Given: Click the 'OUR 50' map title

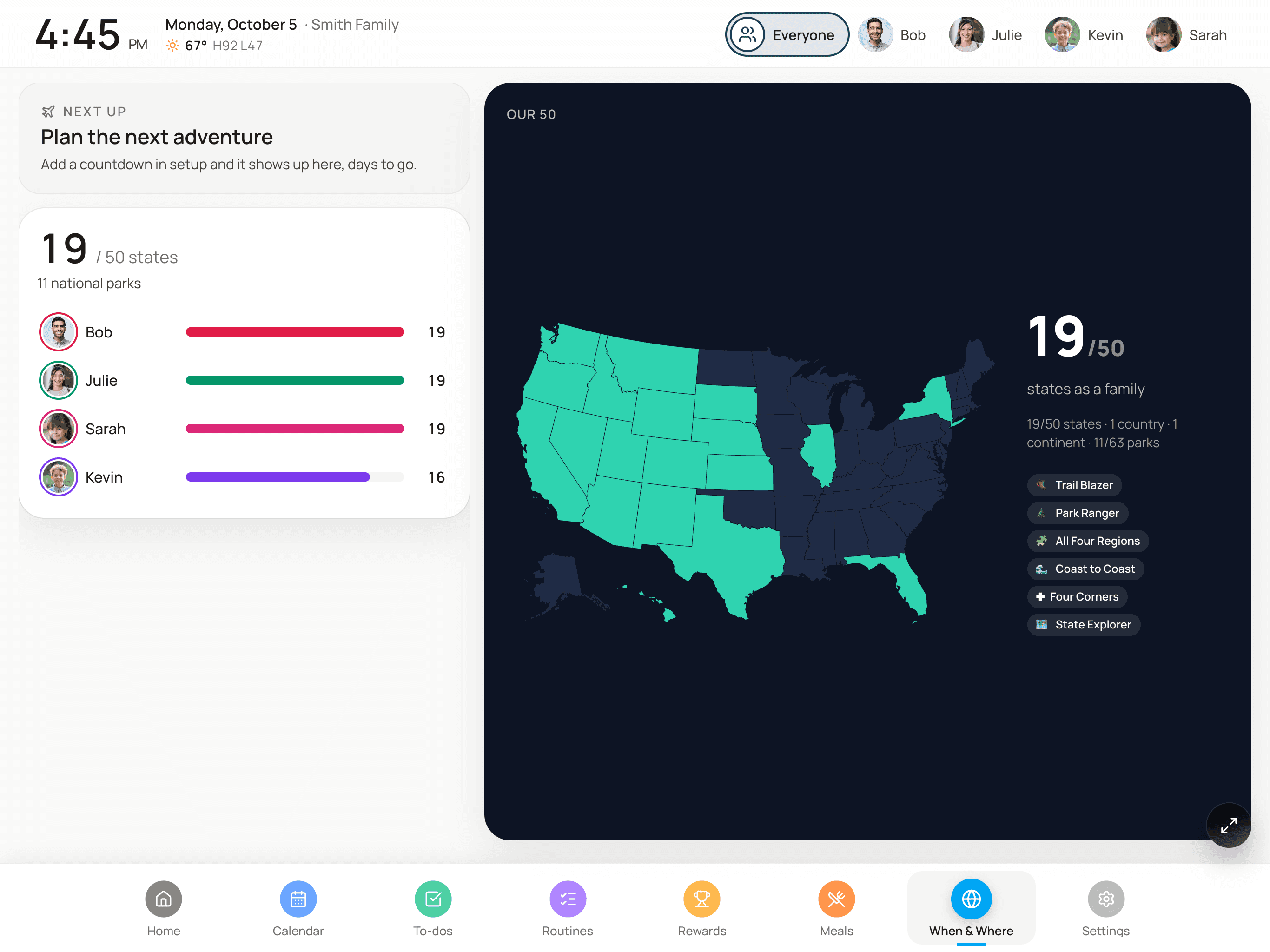Looking at the screenshot, I should [x=531, y=114].
